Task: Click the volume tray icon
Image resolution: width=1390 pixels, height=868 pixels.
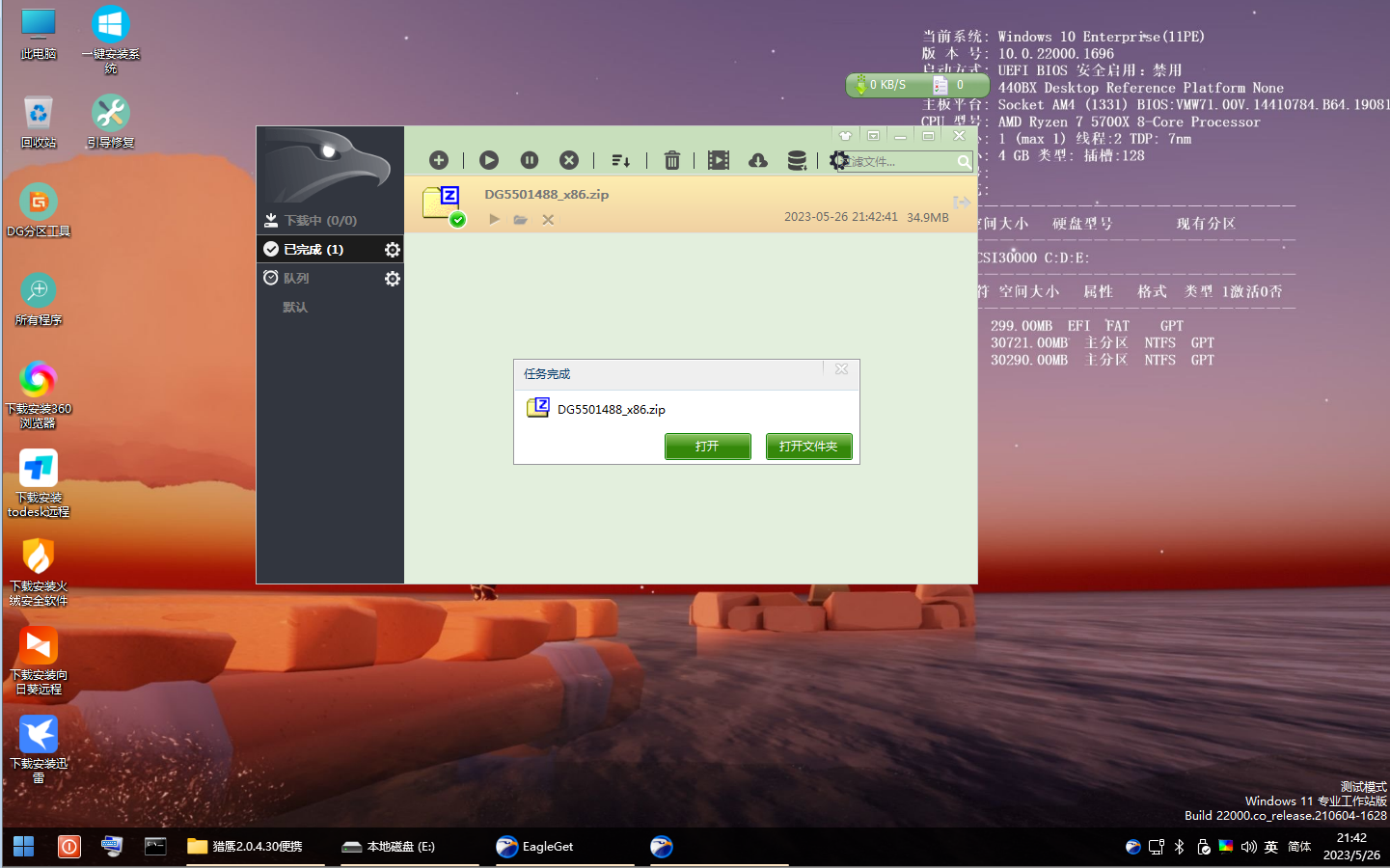Action: coord(1248,847)
